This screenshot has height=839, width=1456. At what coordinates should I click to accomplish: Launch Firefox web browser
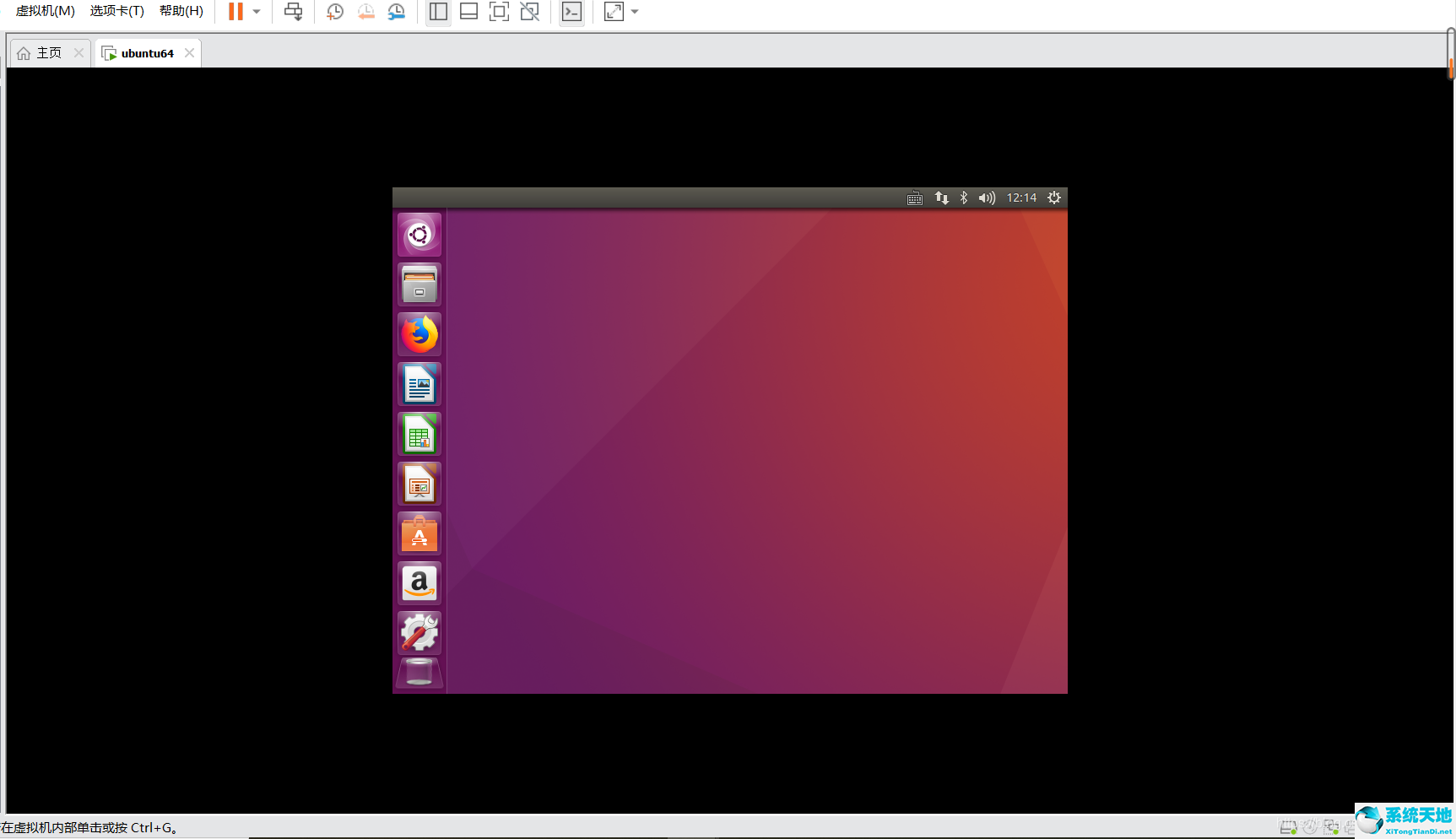(x=419, y=333)
